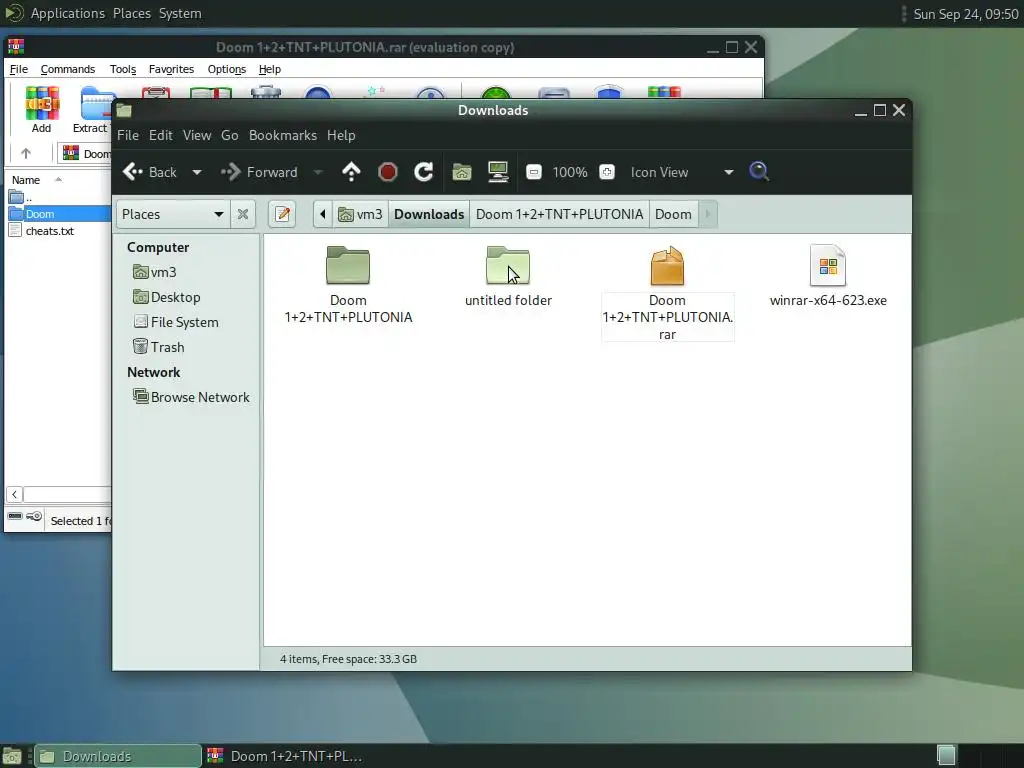1024x768 pixels.
Task: Go to Doom path bar segment
Action: pyautogui.click(x=673, y=214)
